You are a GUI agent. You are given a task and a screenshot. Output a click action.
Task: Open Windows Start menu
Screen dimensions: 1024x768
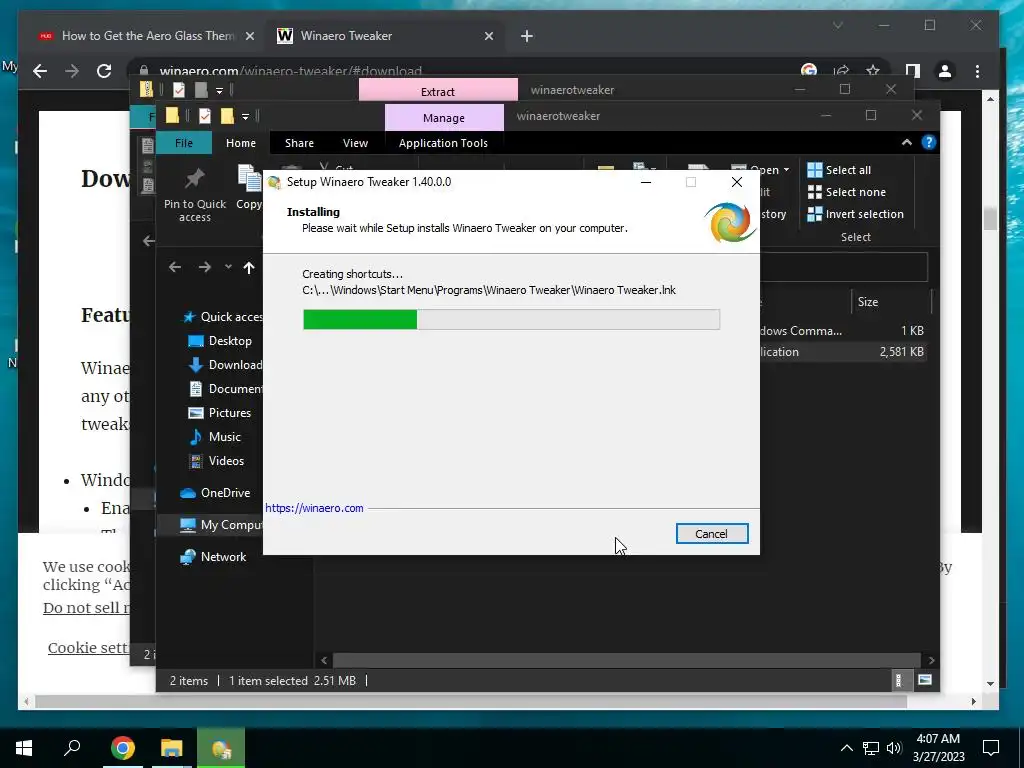[24, 748]
